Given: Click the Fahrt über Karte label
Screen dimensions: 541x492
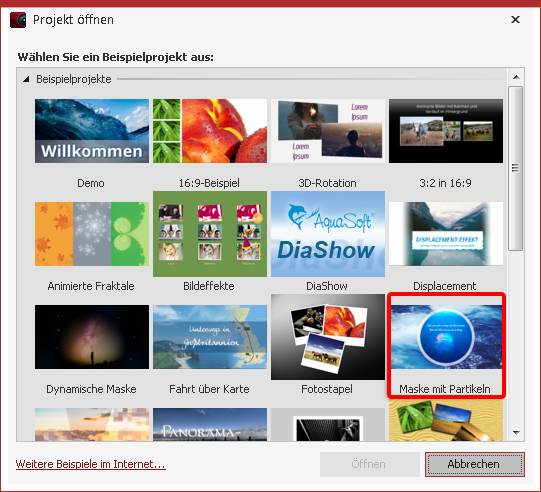Looking at the screenshot, I should pos(209,389).
